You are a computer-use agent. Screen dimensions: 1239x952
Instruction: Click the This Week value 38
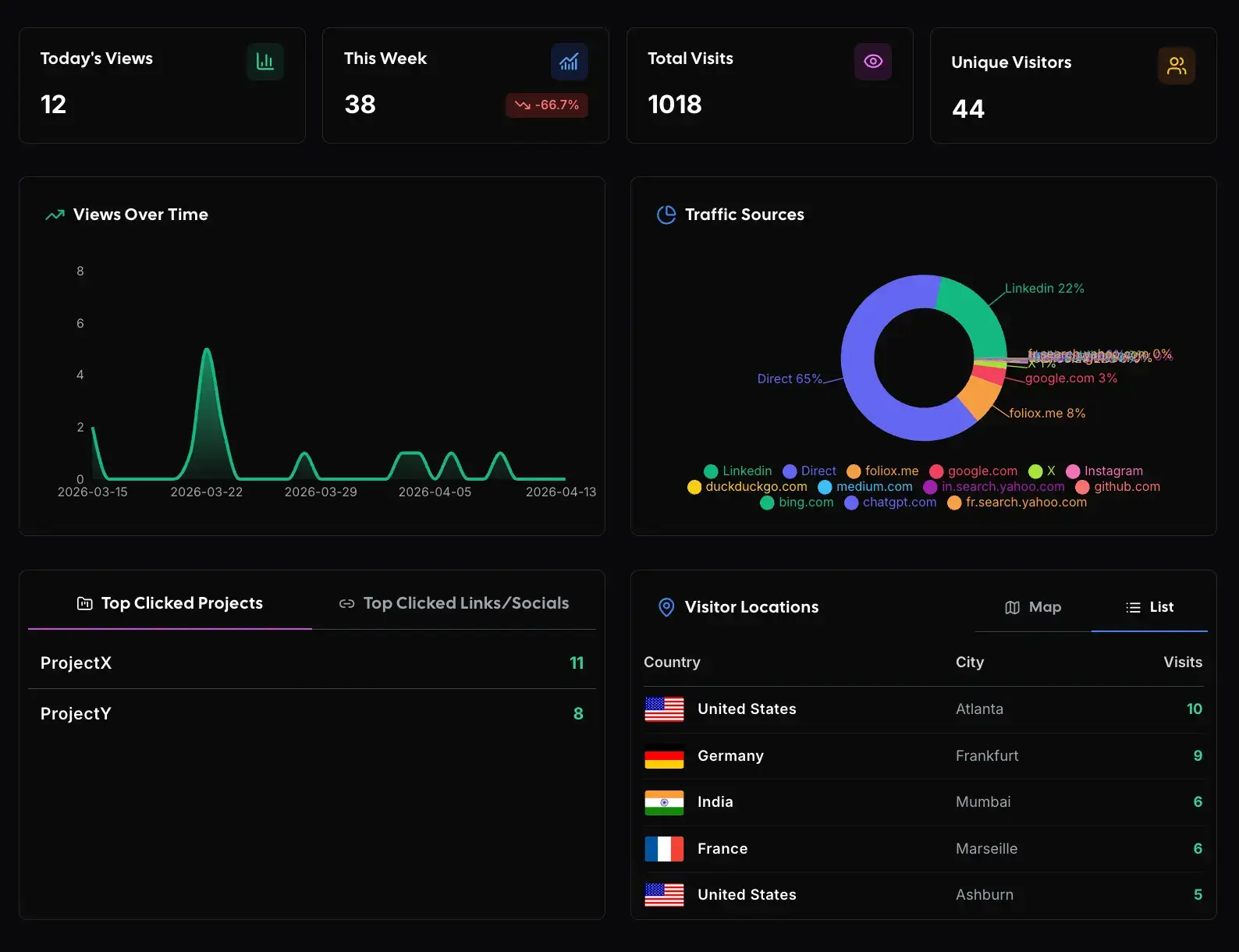tap(360, 105)
